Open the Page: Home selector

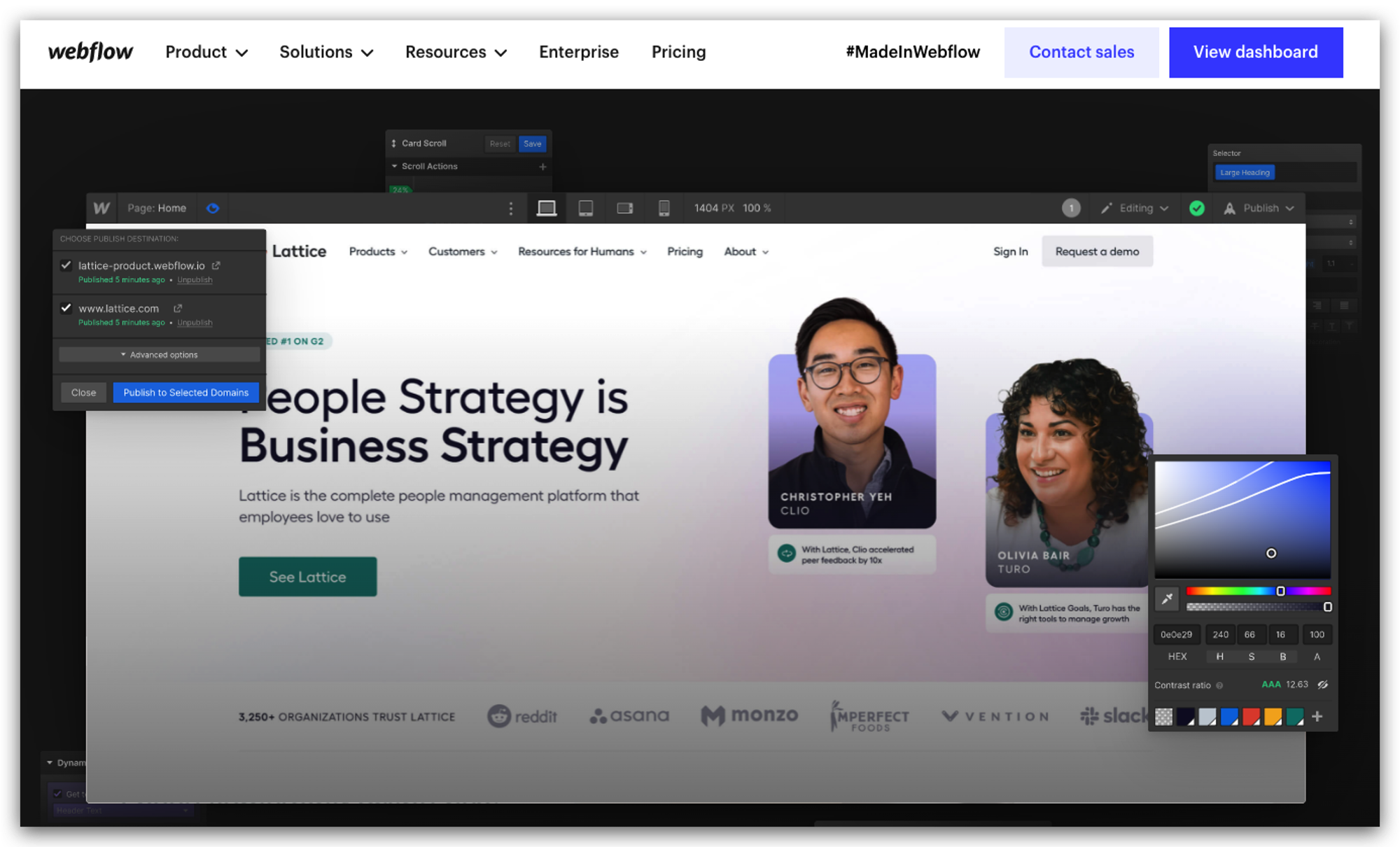click(x=157, y=208)
